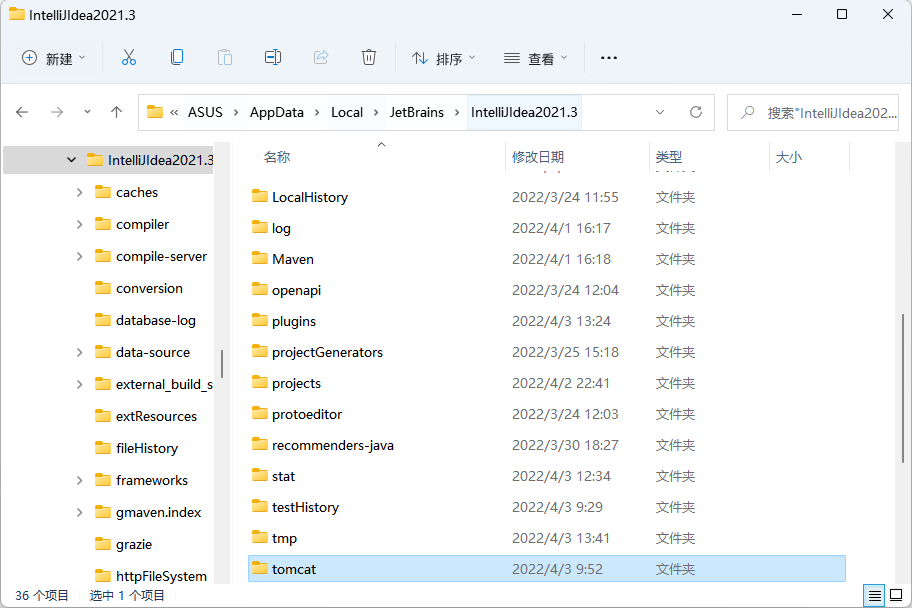912x608 pixels.
Task: Select httpFileSystem in the folder tree
Action: point(161,576)
